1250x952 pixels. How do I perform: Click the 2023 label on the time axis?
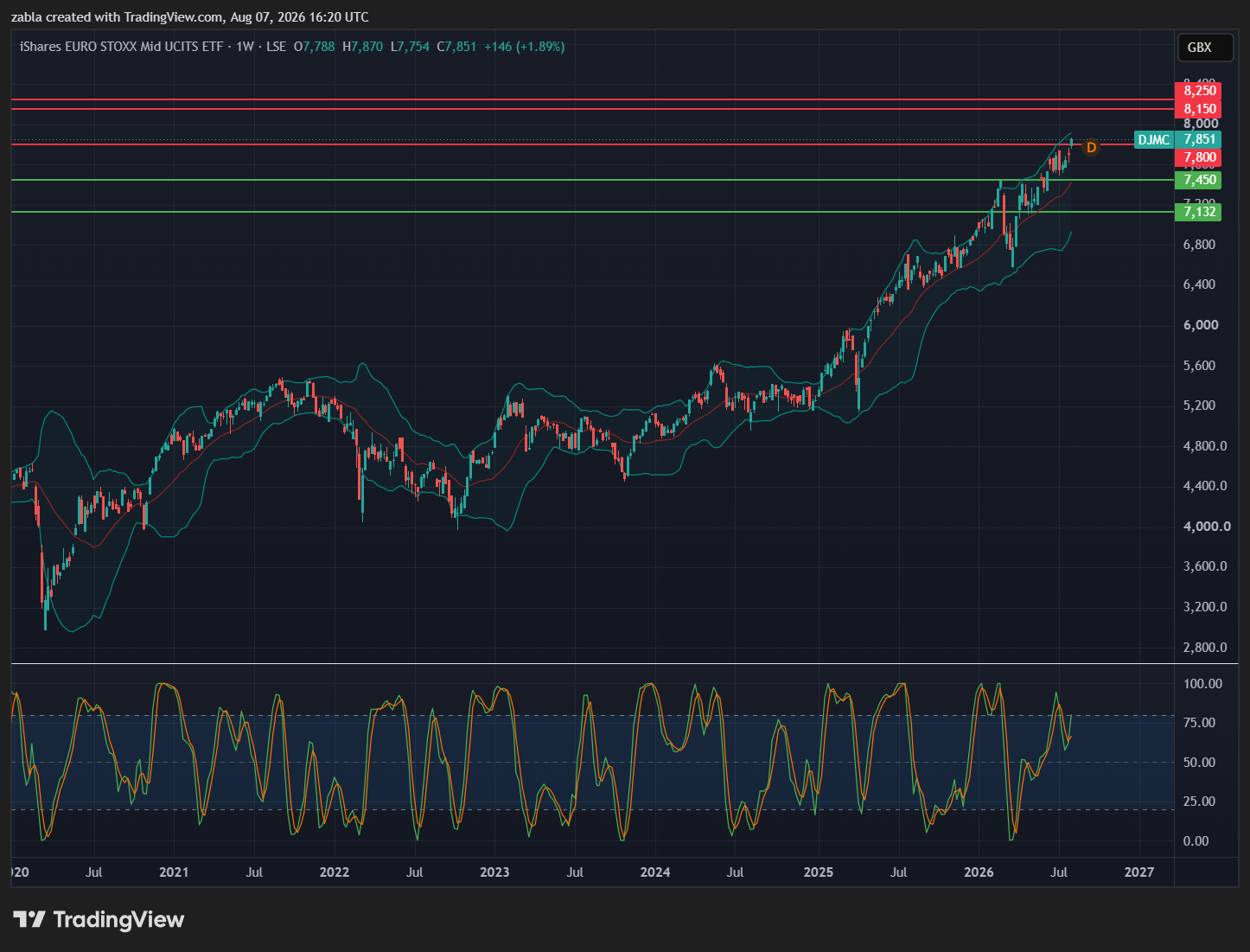494,872
